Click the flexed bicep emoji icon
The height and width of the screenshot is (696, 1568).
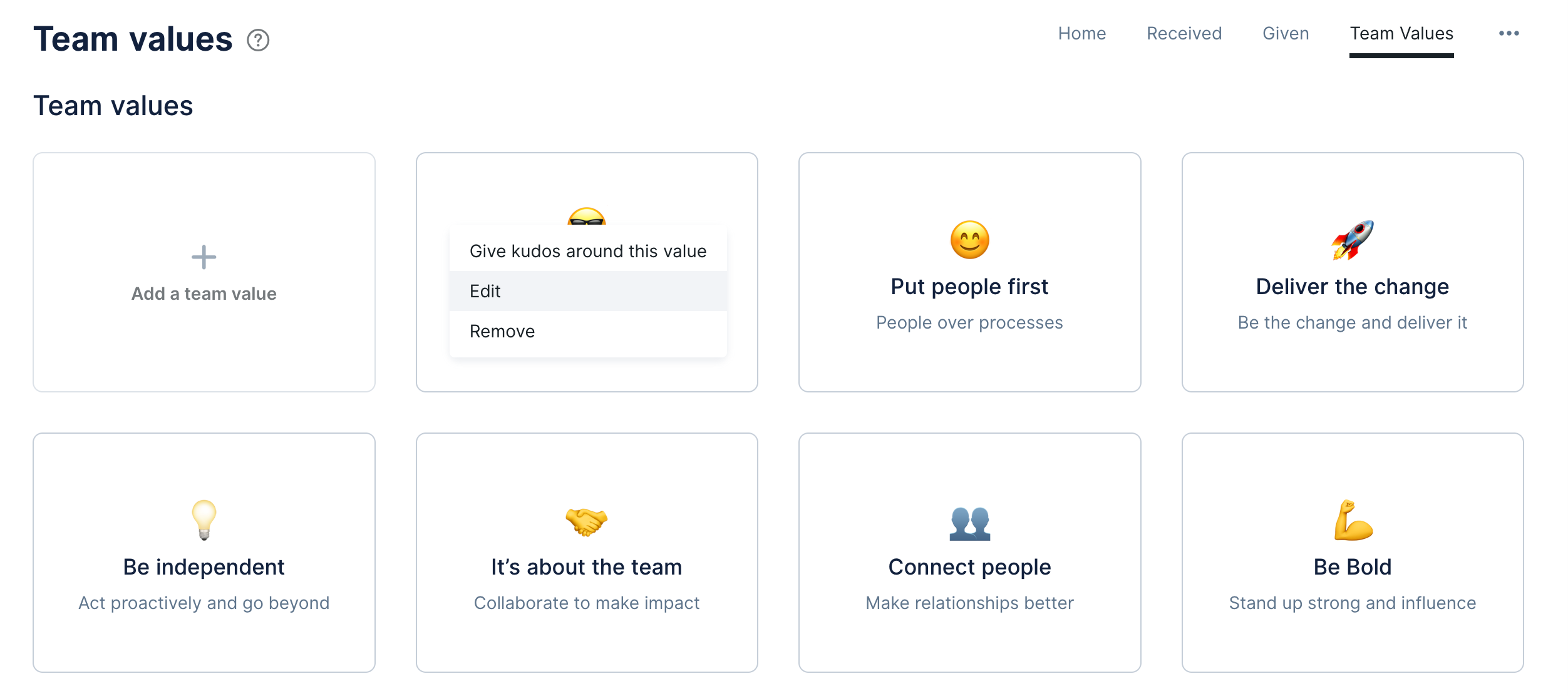pos(1353,520)
